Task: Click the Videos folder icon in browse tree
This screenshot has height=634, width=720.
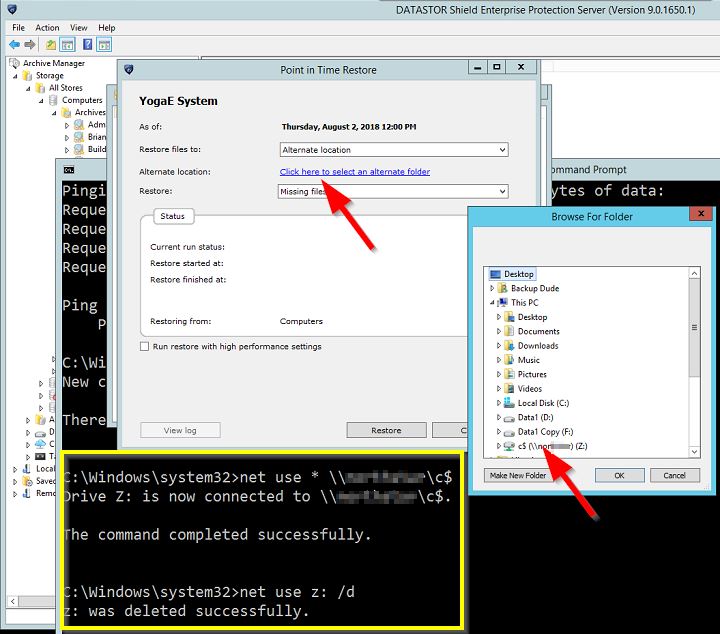Action: click(x=509, y=388)
